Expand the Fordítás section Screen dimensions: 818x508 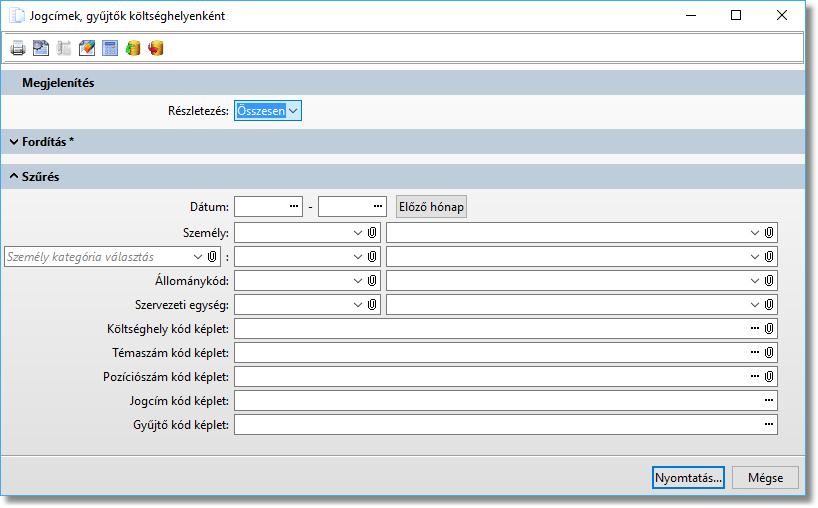point(14,142)
